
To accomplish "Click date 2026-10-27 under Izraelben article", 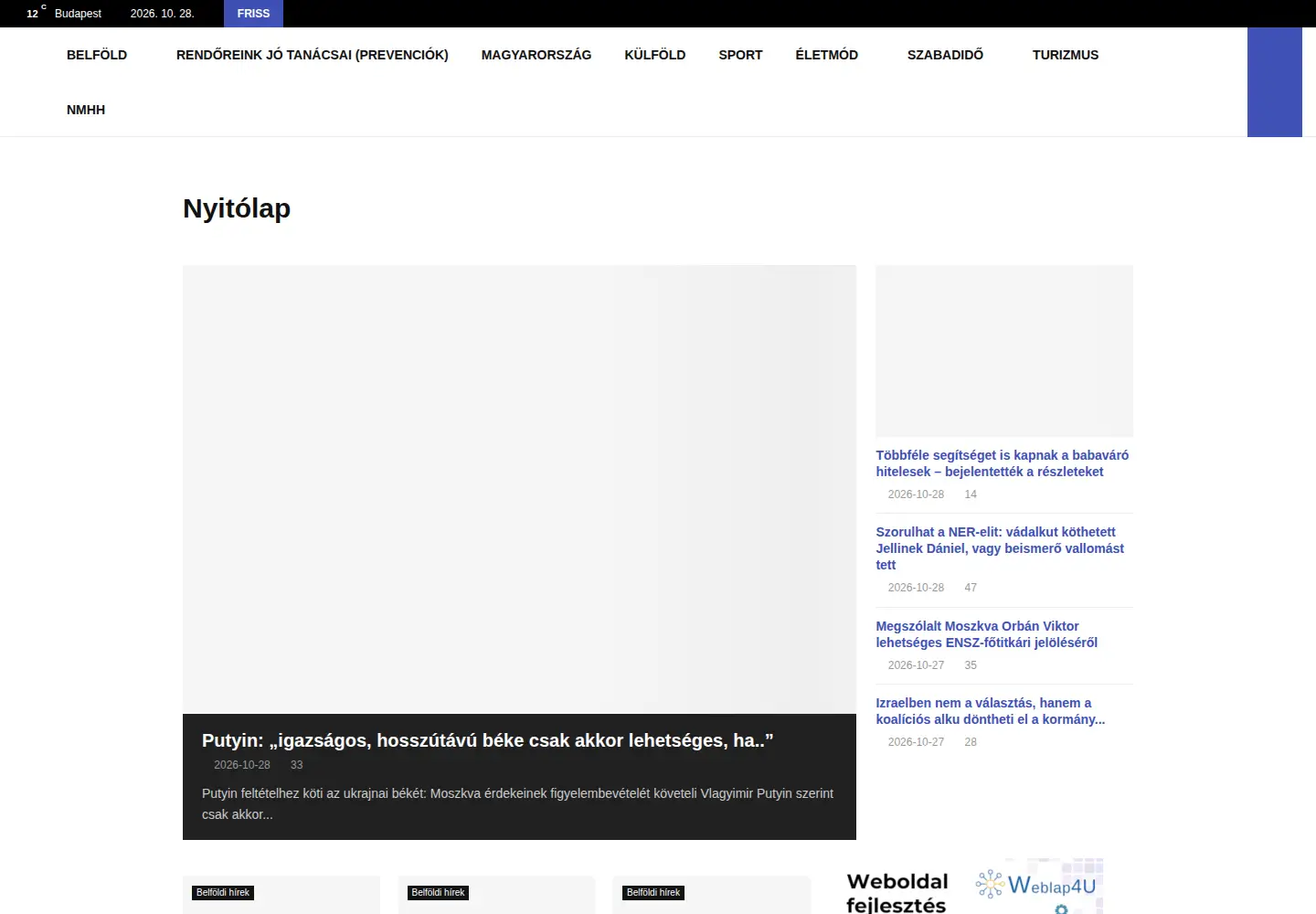I will coord(916,742).
